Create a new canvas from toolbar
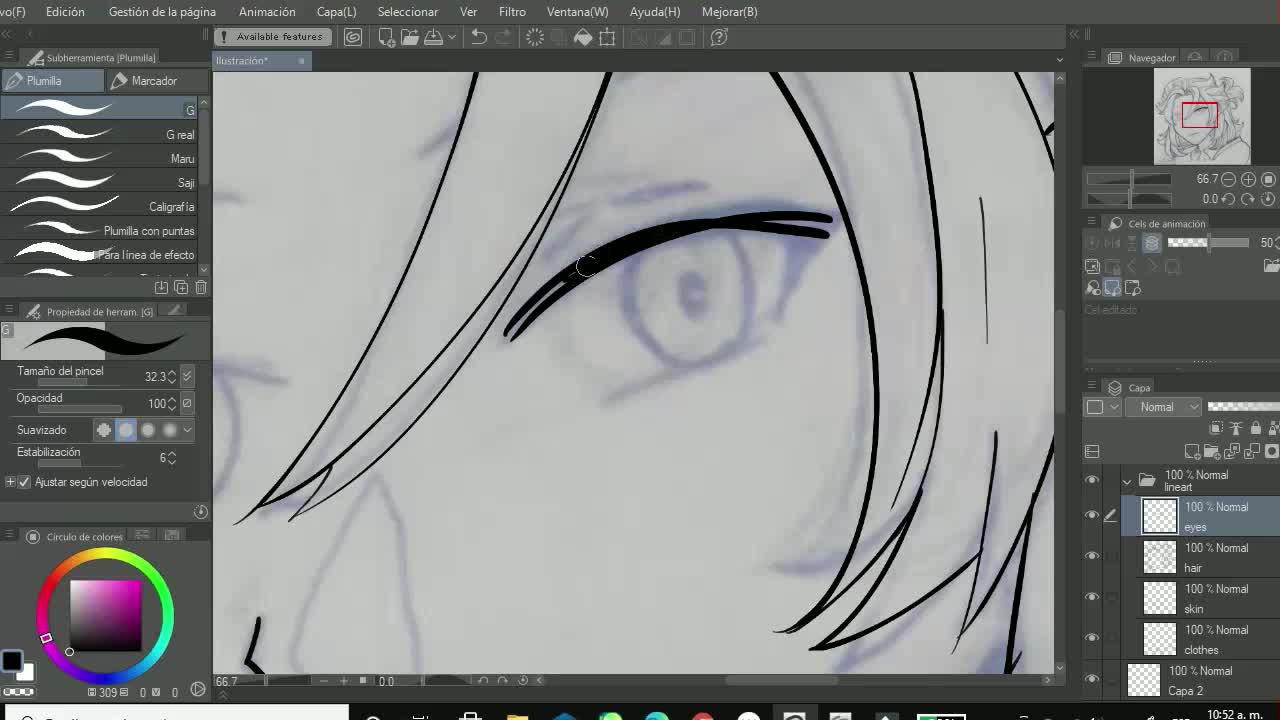 point(387,37)
